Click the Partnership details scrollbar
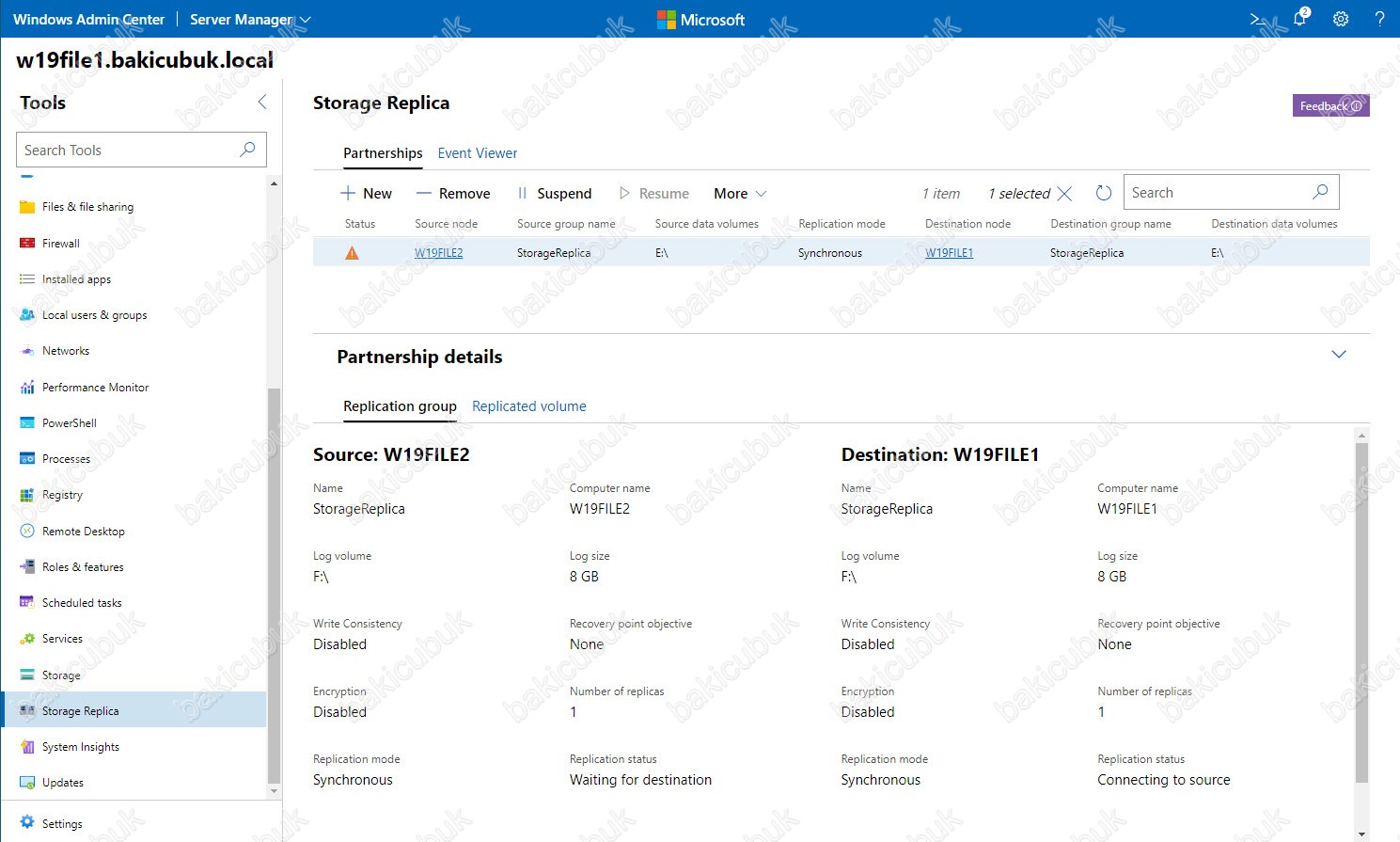 1361,612
